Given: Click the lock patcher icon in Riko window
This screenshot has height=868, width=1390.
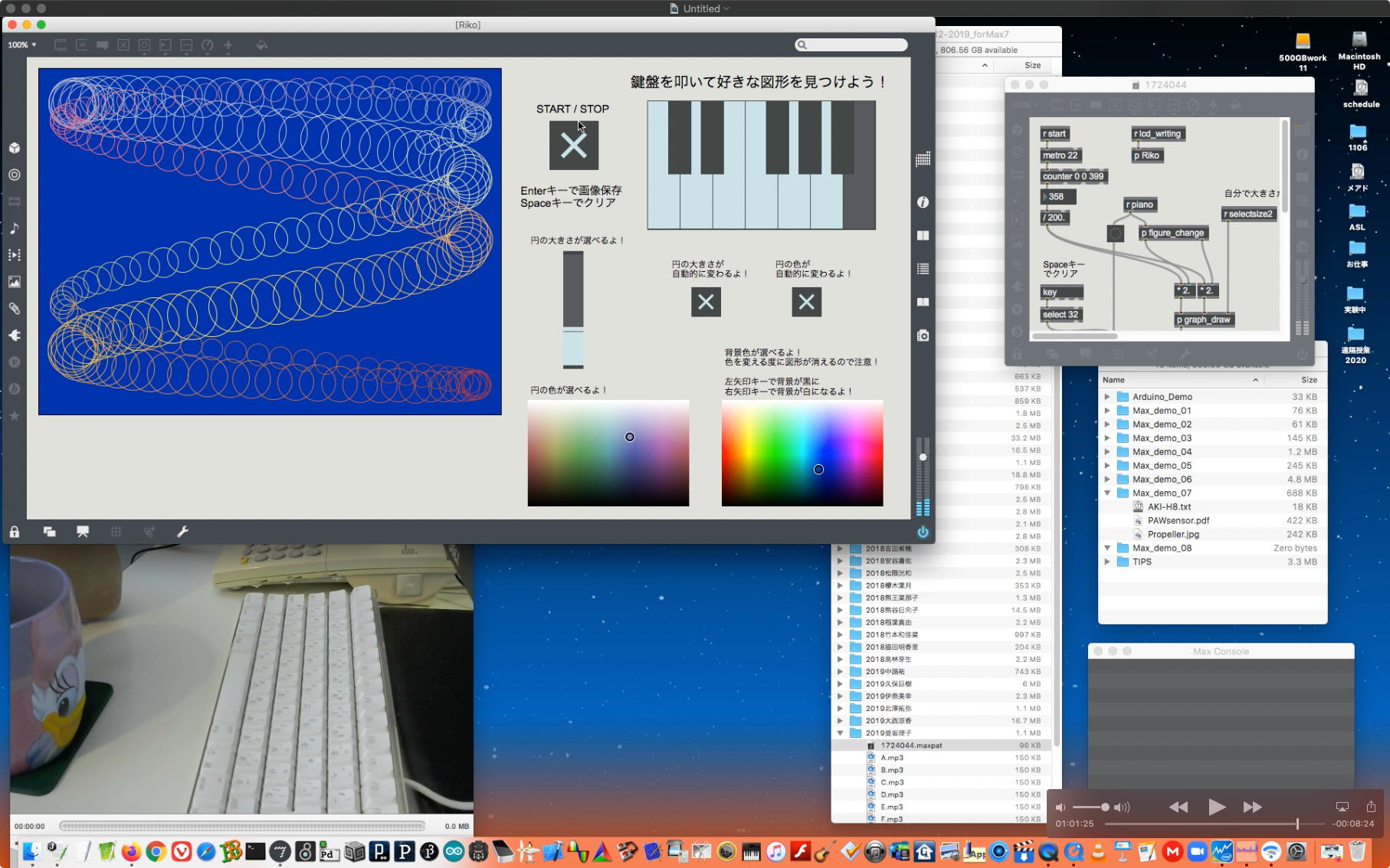Looking at the screenshot, I should [x=15, y=532].
